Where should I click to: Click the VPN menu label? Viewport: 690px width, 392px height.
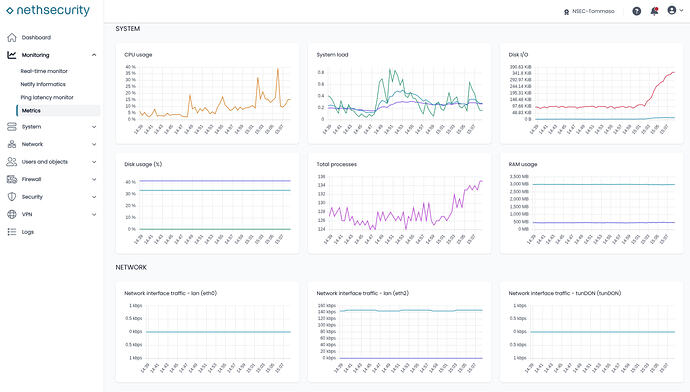(27, 215)
